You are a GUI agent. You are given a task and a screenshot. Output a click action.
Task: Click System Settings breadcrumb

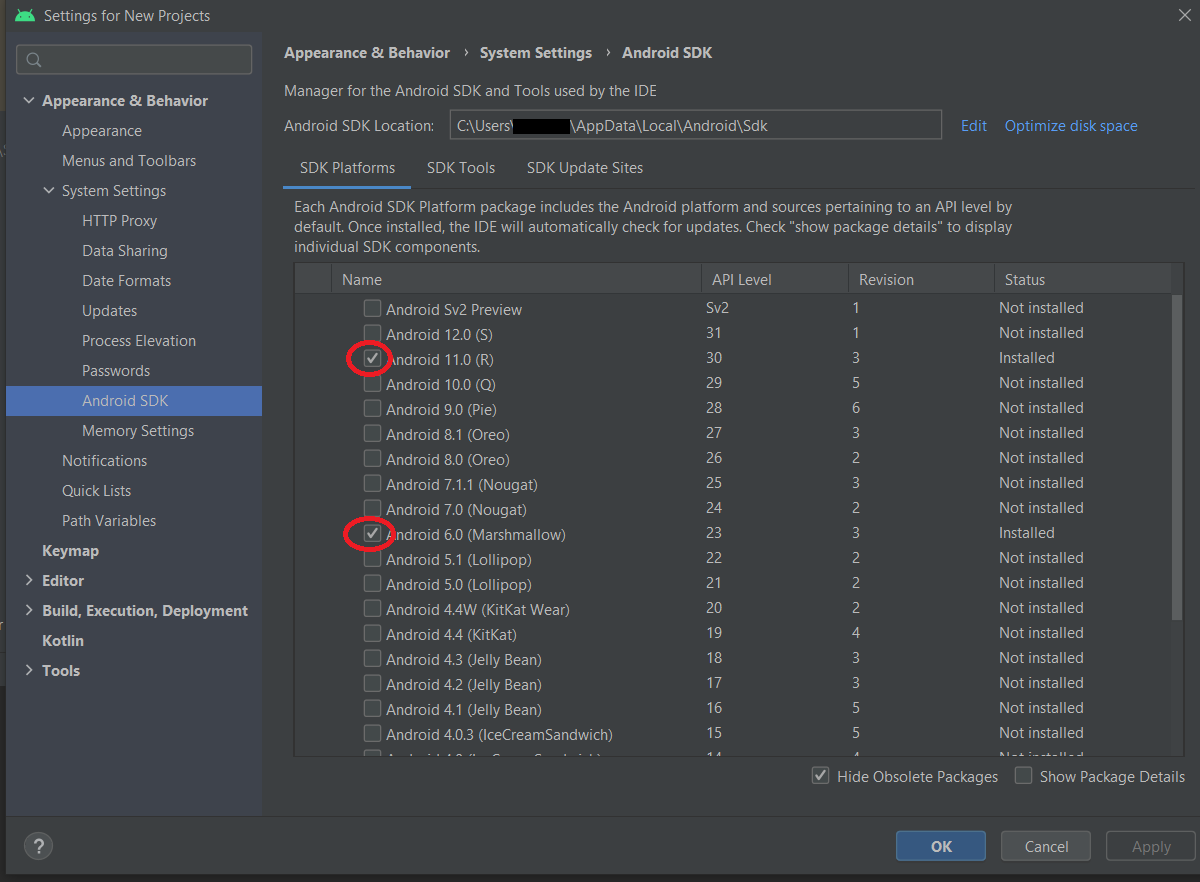[x=536, y=53]
